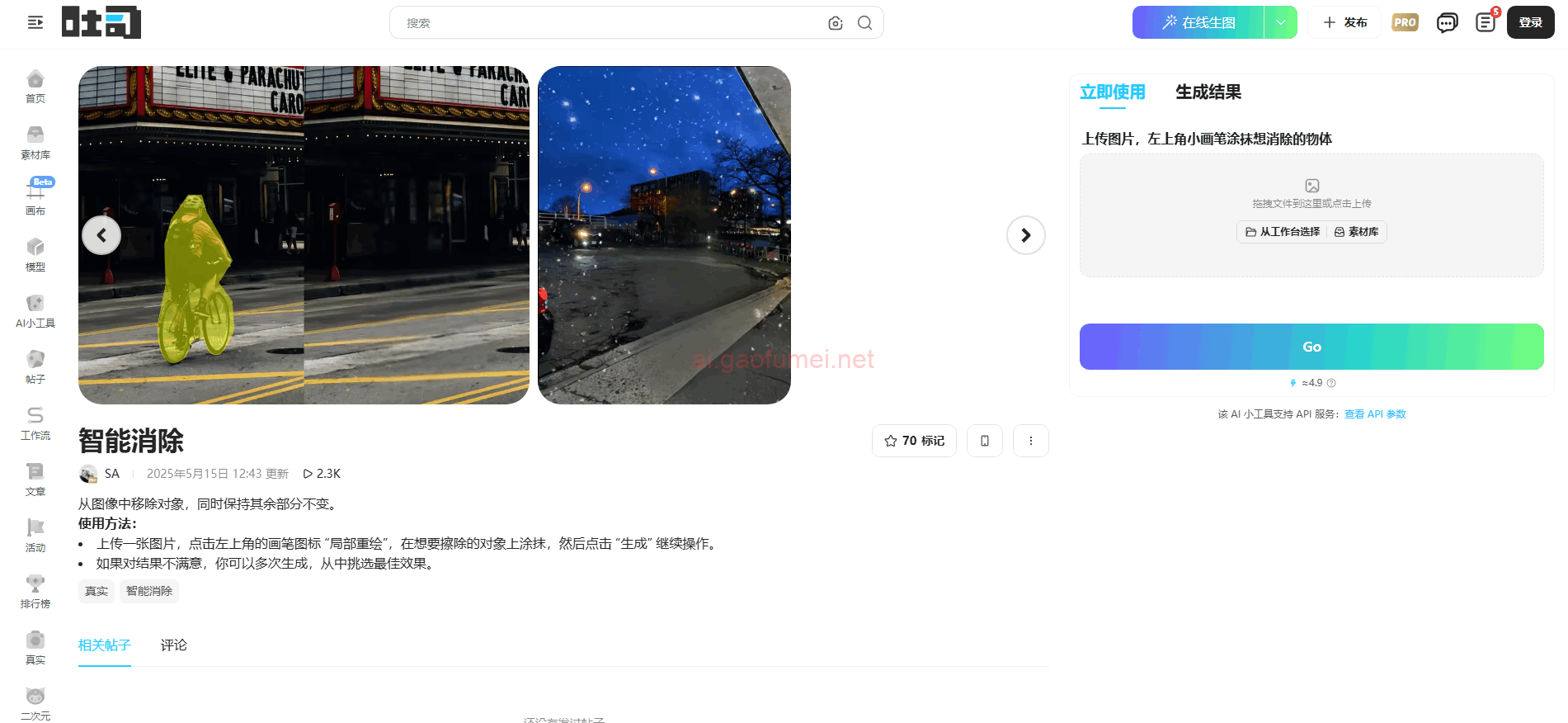Show previous image with left chevron
Image resolution: width=1568 pixels, height=723 pixels.
click(101, 235)
